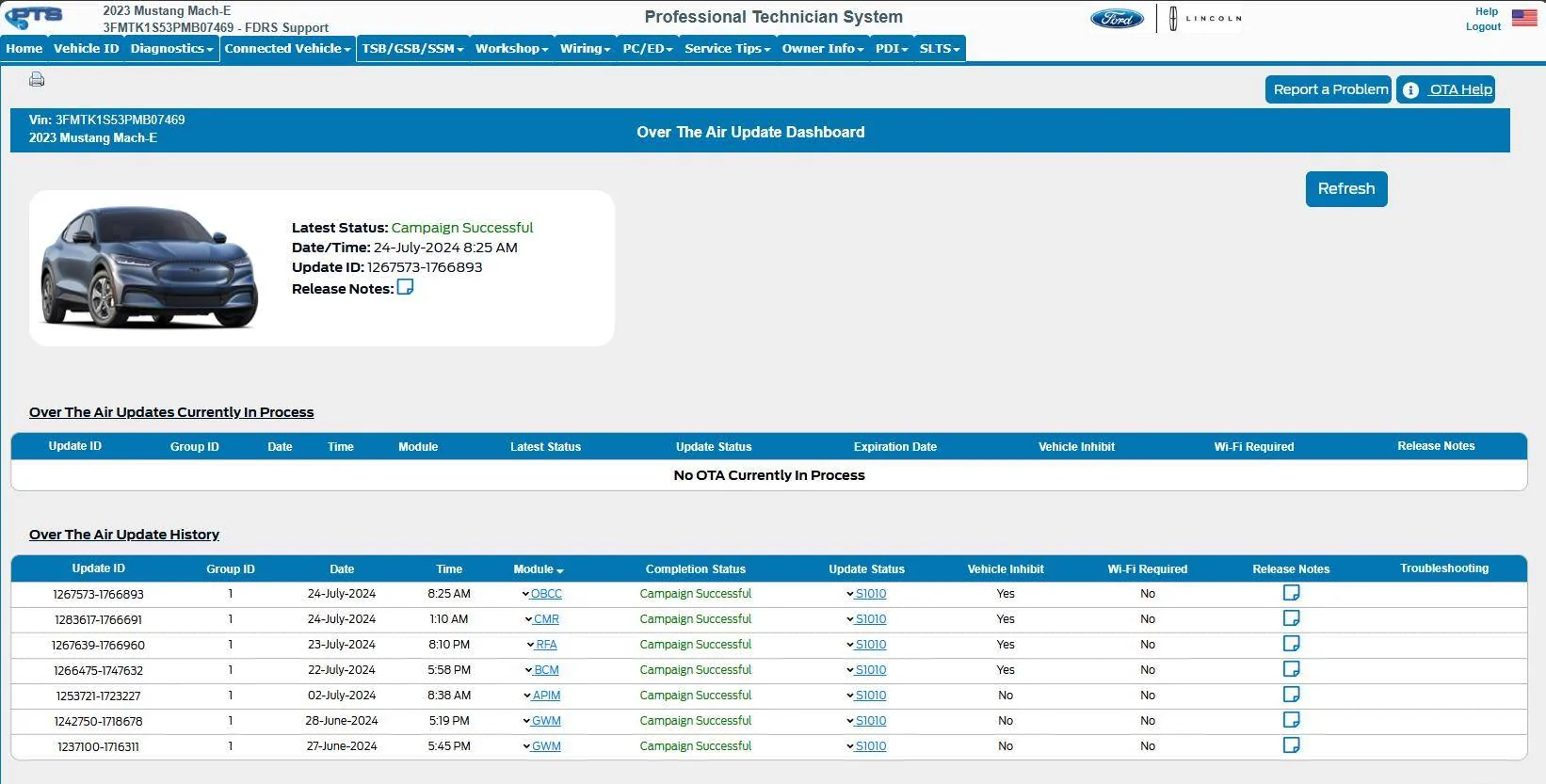Viewport: 1546px width, 784px height.
Task: Expand the Diagnostics menu
Action: 171,48
